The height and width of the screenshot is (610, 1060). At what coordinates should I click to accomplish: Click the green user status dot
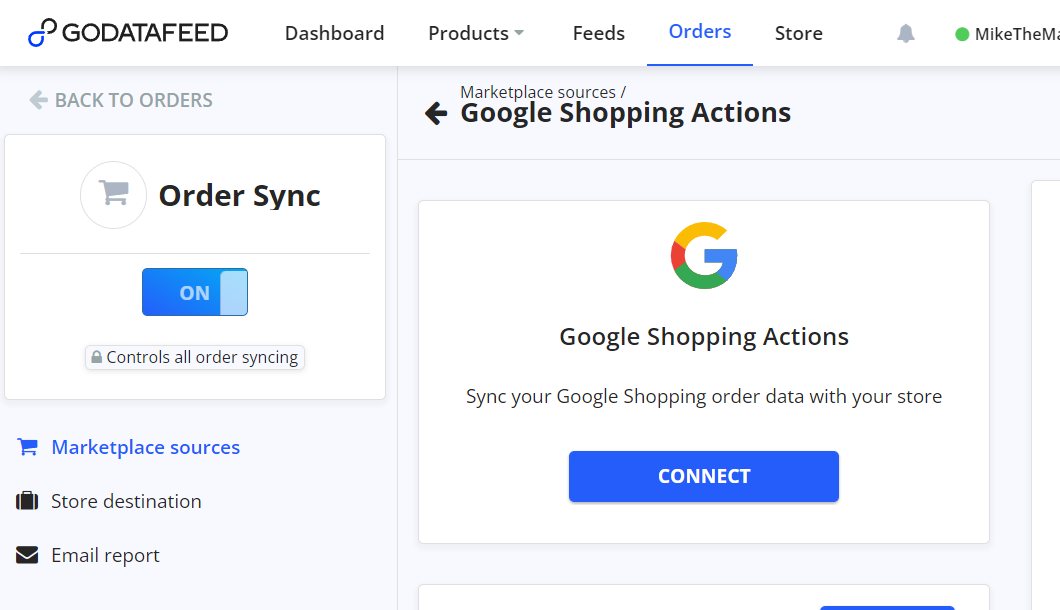click(x=962, y=34)
